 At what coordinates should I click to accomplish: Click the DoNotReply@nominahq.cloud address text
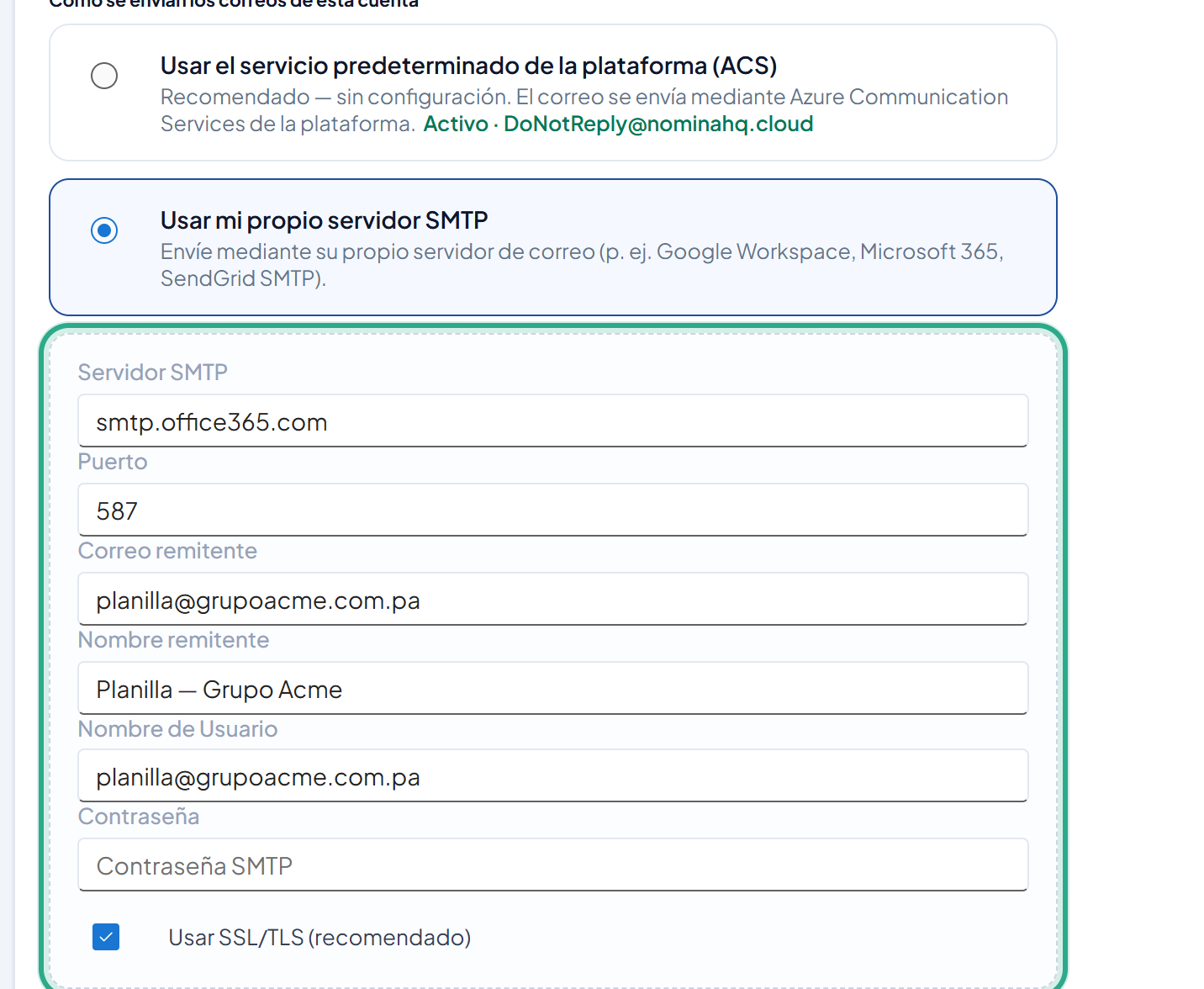[x=658, y=124]
